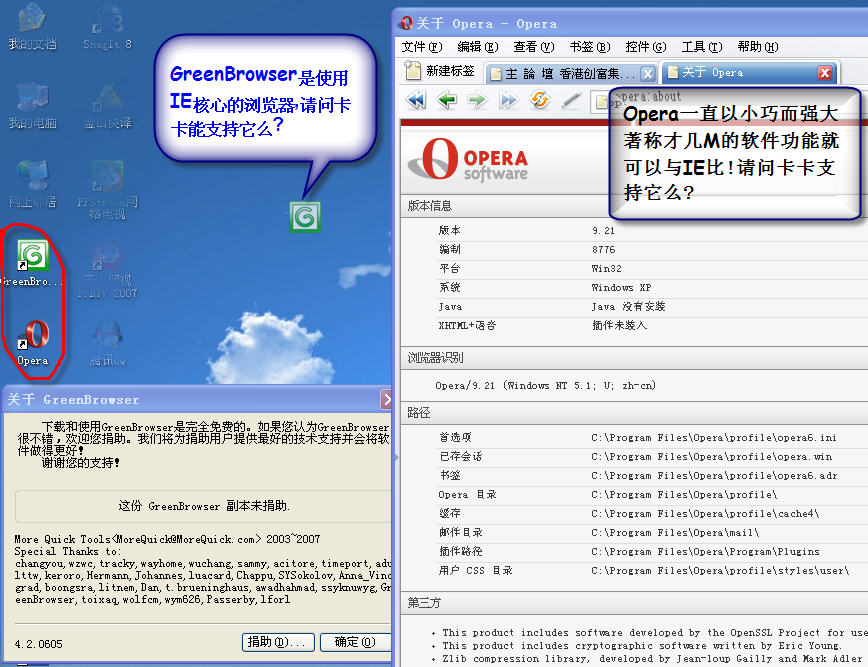Click the Eric Young cryptographic credit line
The height and width of the screenshot is (667, 868).
click(642, 646)
